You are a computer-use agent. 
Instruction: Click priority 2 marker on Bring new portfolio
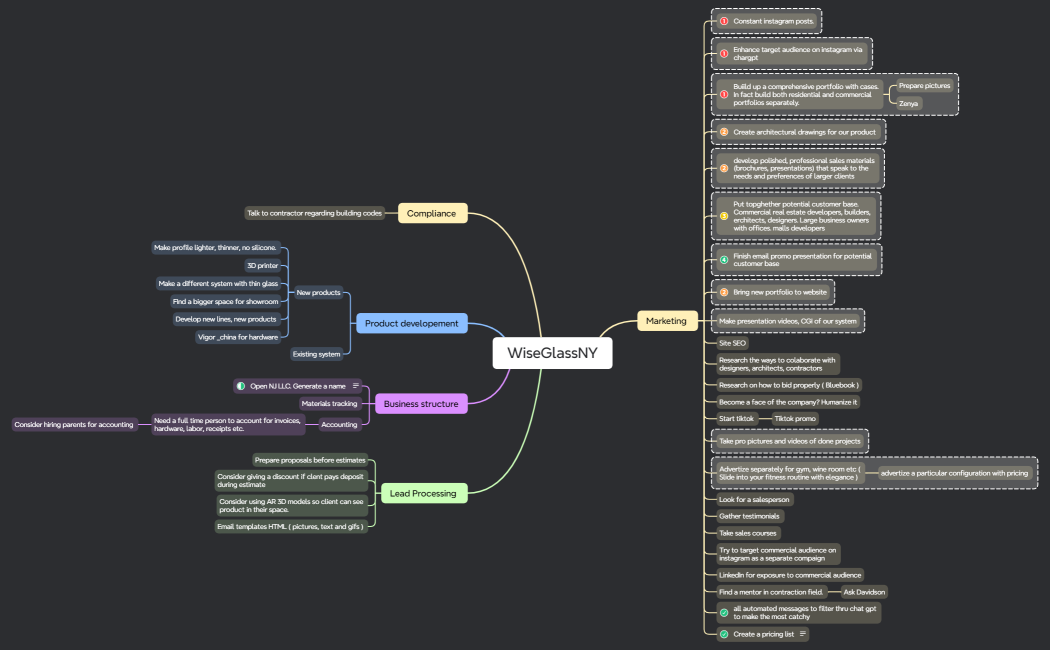(x=724, y=292)
